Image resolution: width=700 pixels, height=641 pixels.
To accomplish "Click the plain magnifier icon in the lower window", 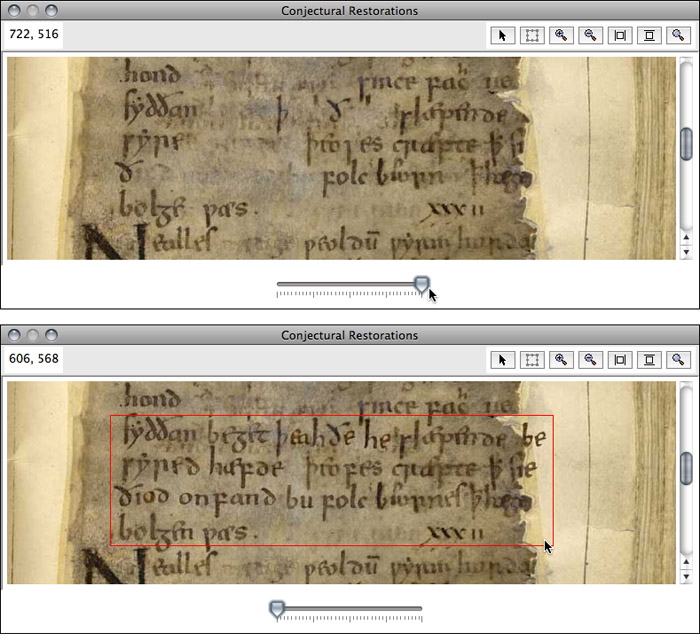I will 679,360.
